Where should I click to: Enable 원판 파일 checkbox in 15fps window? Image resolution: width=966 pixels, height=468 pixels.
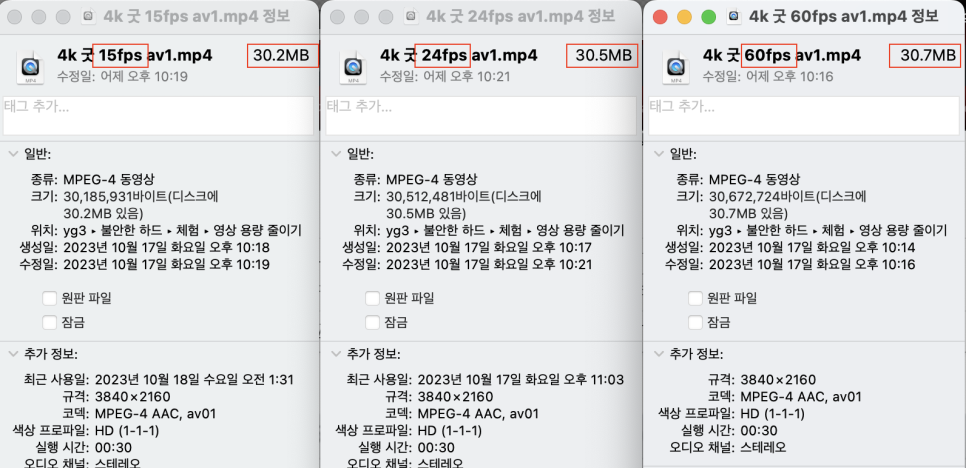(x=49, y=299)
